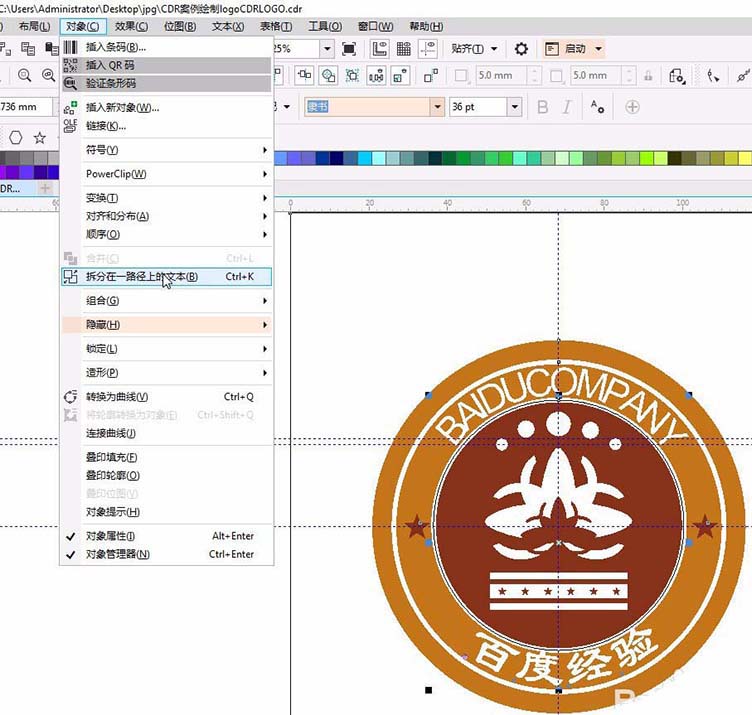Open the zoom level dropdown arrow
The width and height of the screenshot is (752, 715).
(327, 49)
